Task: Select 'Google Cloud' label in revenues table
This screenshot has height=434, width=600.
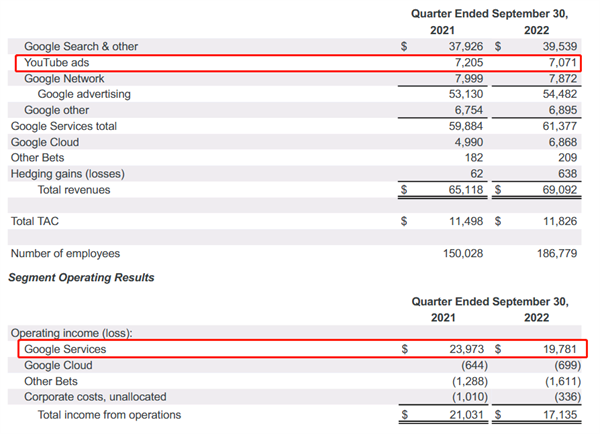Action: (45, 142)
